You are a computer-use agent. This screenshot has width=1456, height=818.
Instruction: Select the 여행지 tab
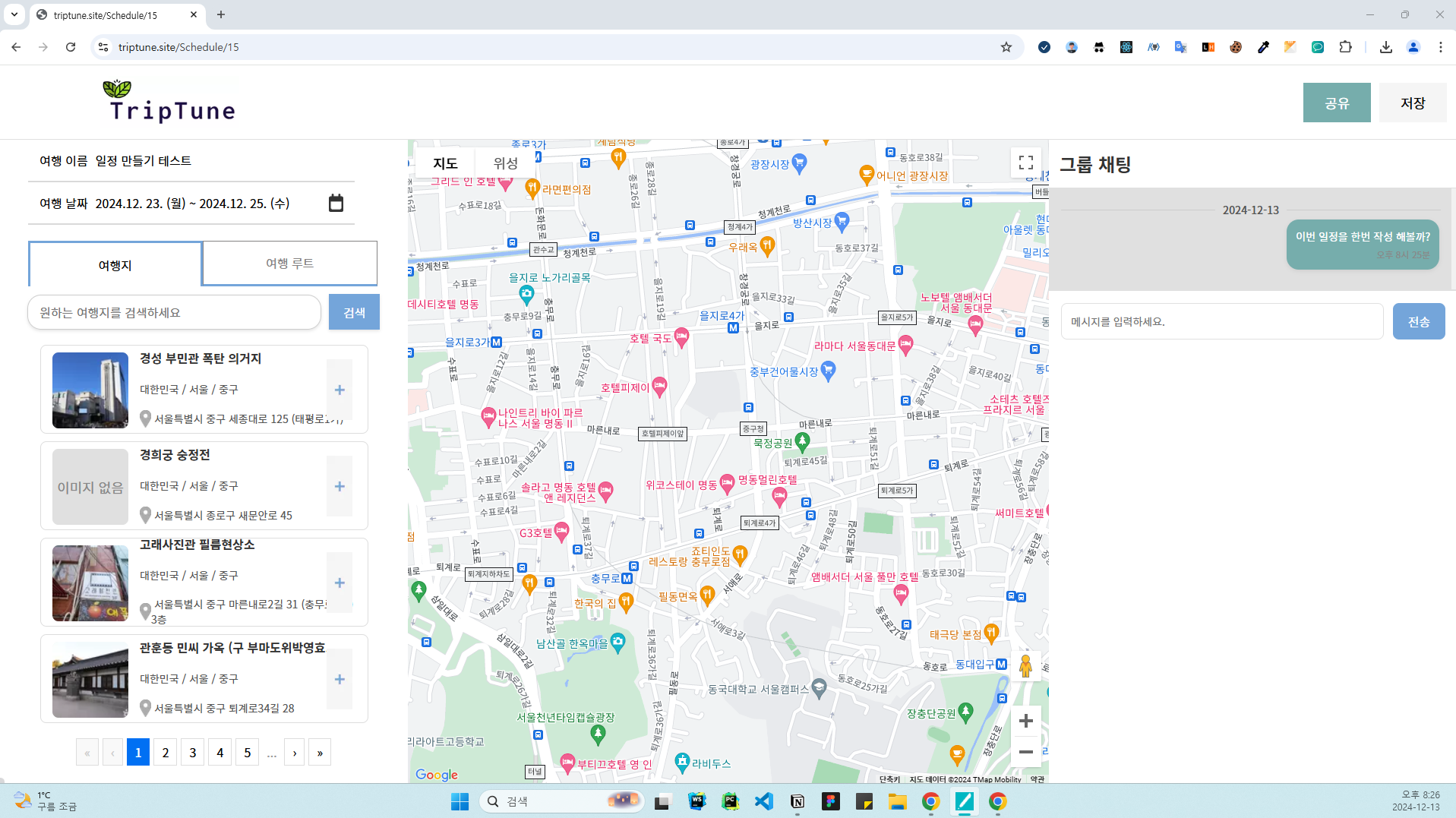pyautogui.click(x=115, y=265)
